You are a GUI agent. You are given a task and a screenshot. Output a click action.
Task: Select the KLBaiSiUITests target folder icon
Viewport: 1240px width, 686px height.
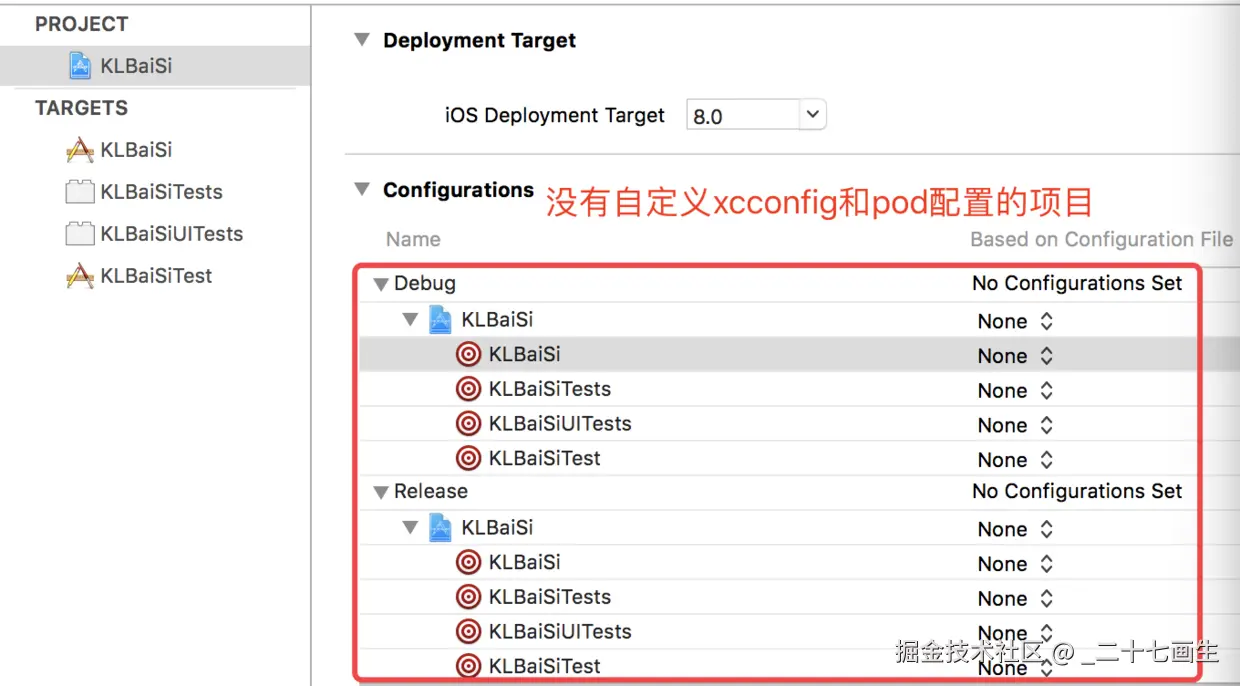(80, 234)
